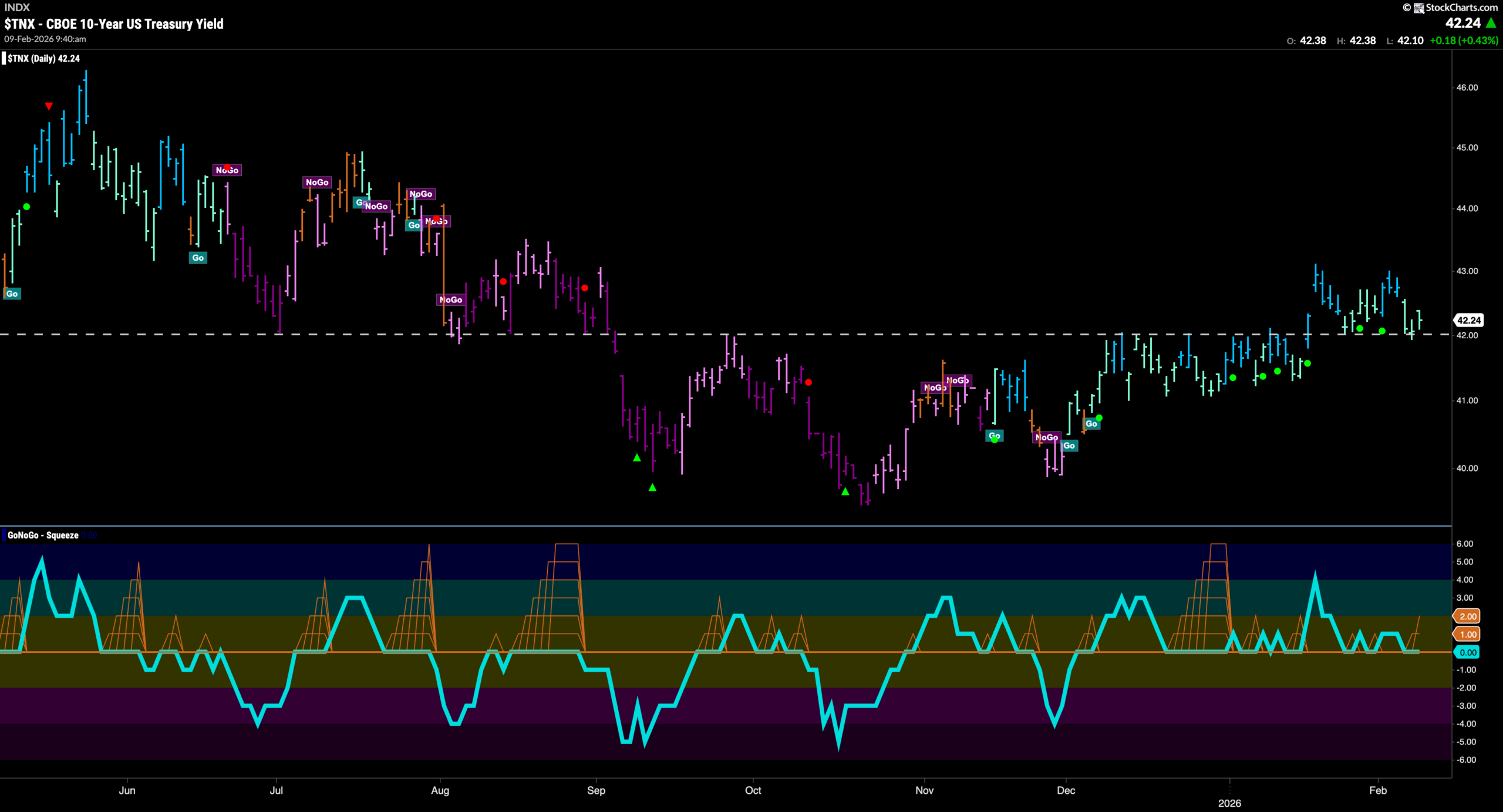Click the green up arrow beside 42.24 header price

point(1491,23)
